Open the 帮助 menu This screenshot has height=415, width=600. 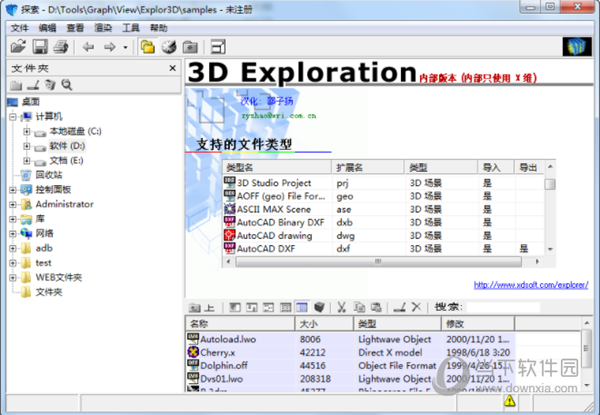click(158, 28)
